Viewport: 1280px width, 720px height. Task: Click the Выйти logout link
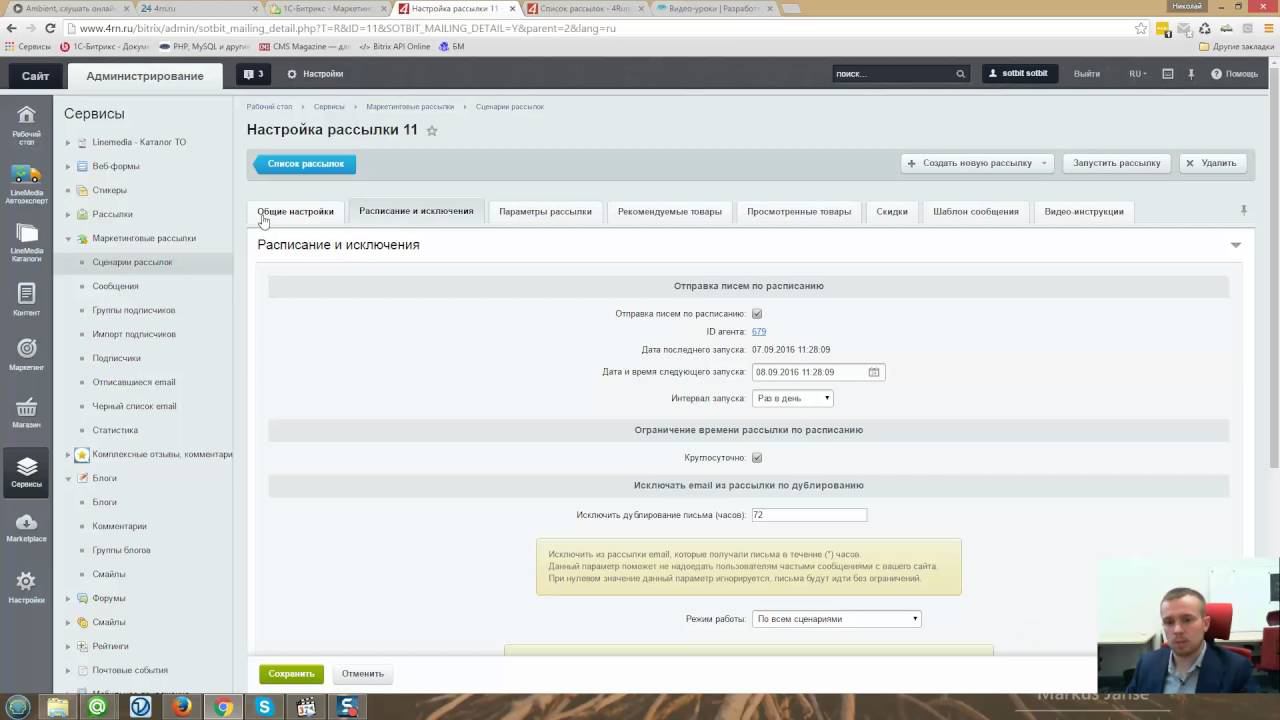pyautogui.click(x=1087, y=74)
